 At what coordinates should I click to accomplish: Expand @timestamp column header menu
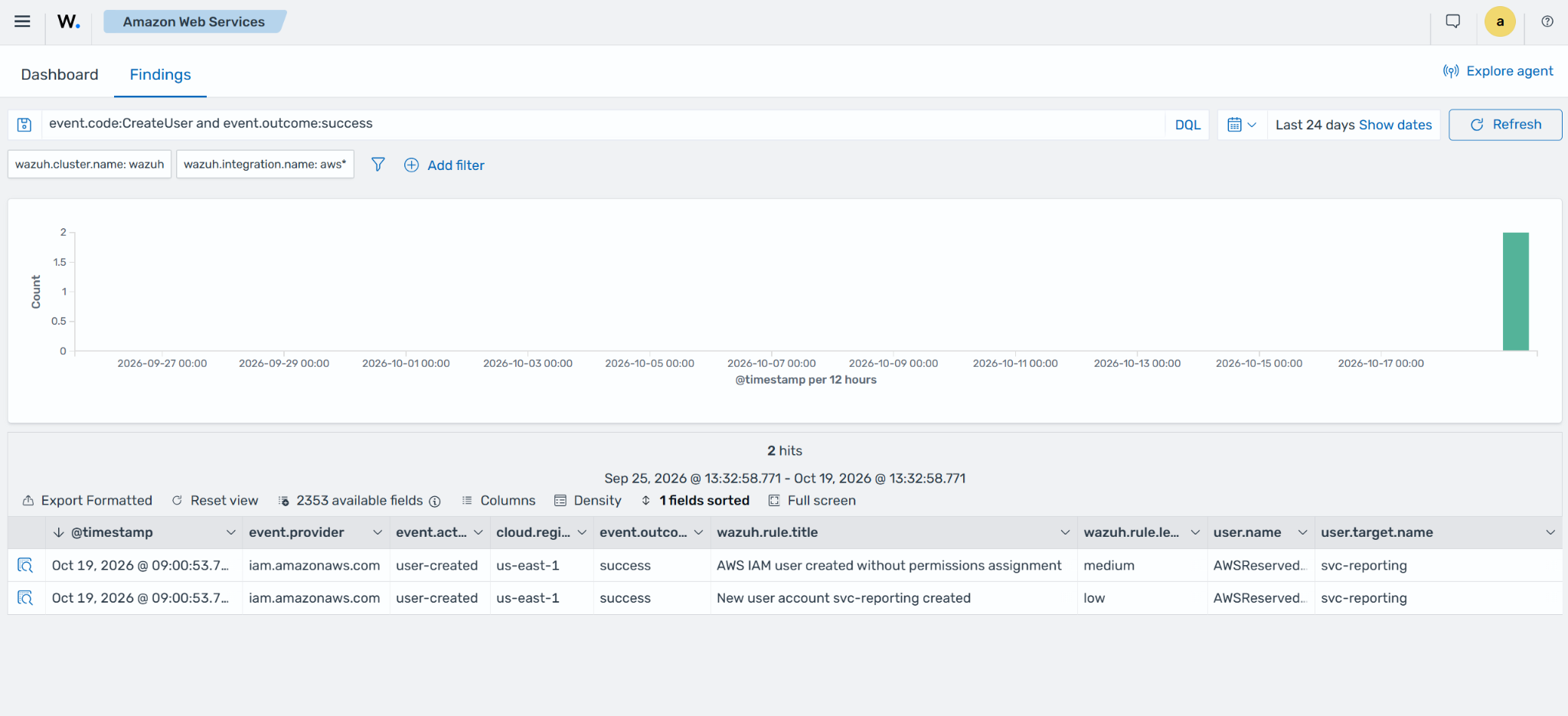pyautogui.click(x=230, y=532)
